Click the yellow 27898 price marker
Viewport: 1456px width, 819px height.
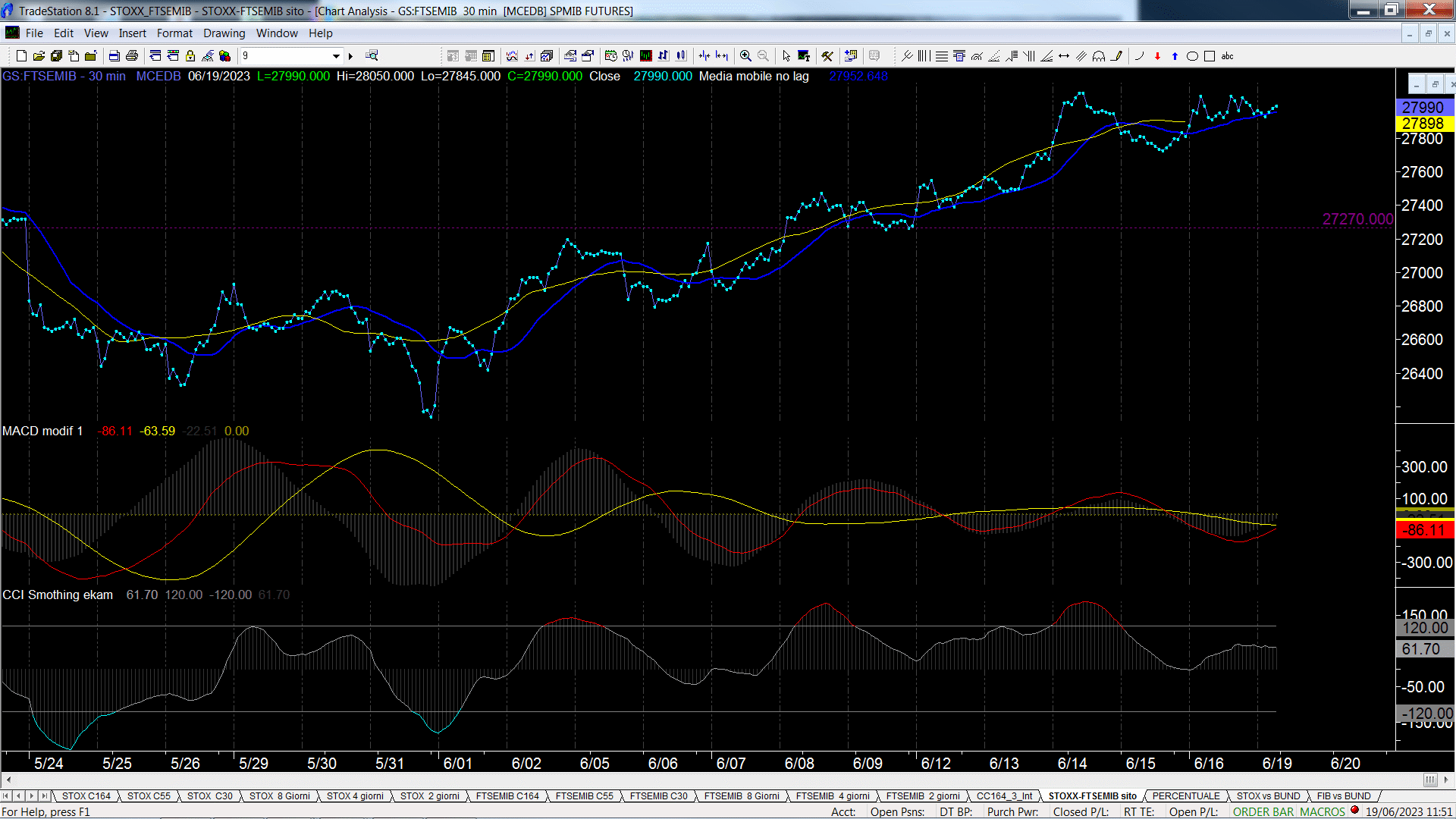[1423, 124]
